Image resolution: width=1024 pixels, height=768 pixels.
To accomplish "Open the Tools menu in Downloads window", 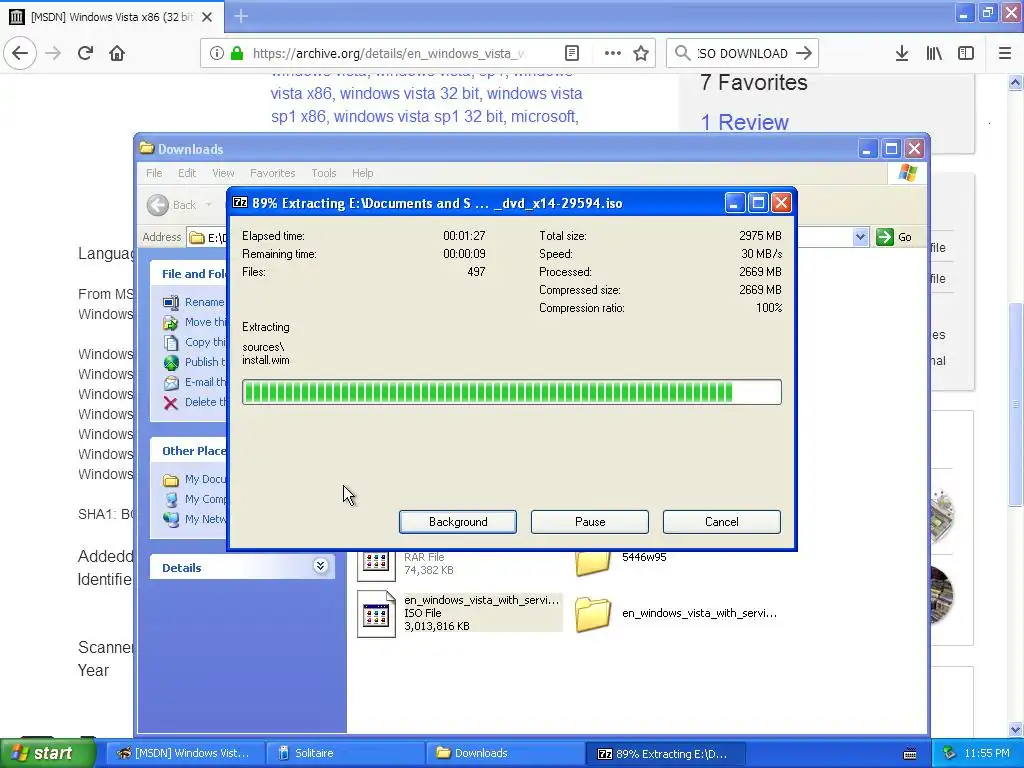I will pyautogui.click(x=323, y=173).
